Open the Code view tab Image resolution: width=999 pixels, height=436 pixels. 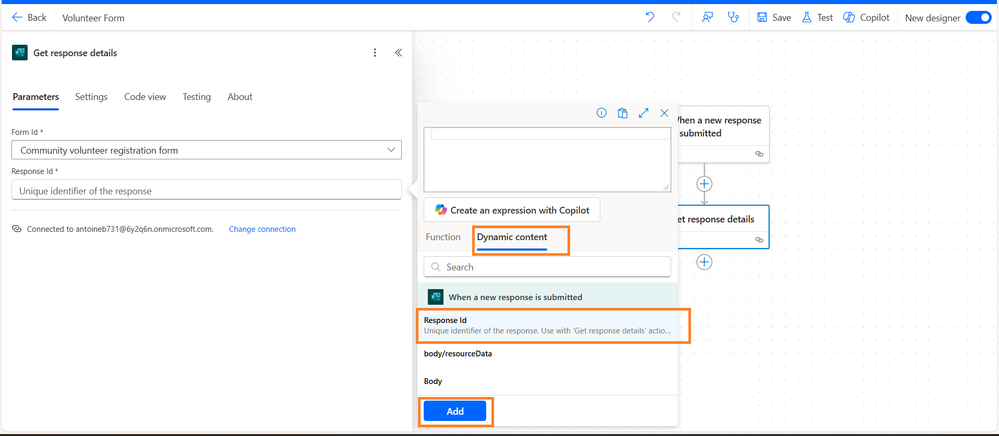coord(145,97)
